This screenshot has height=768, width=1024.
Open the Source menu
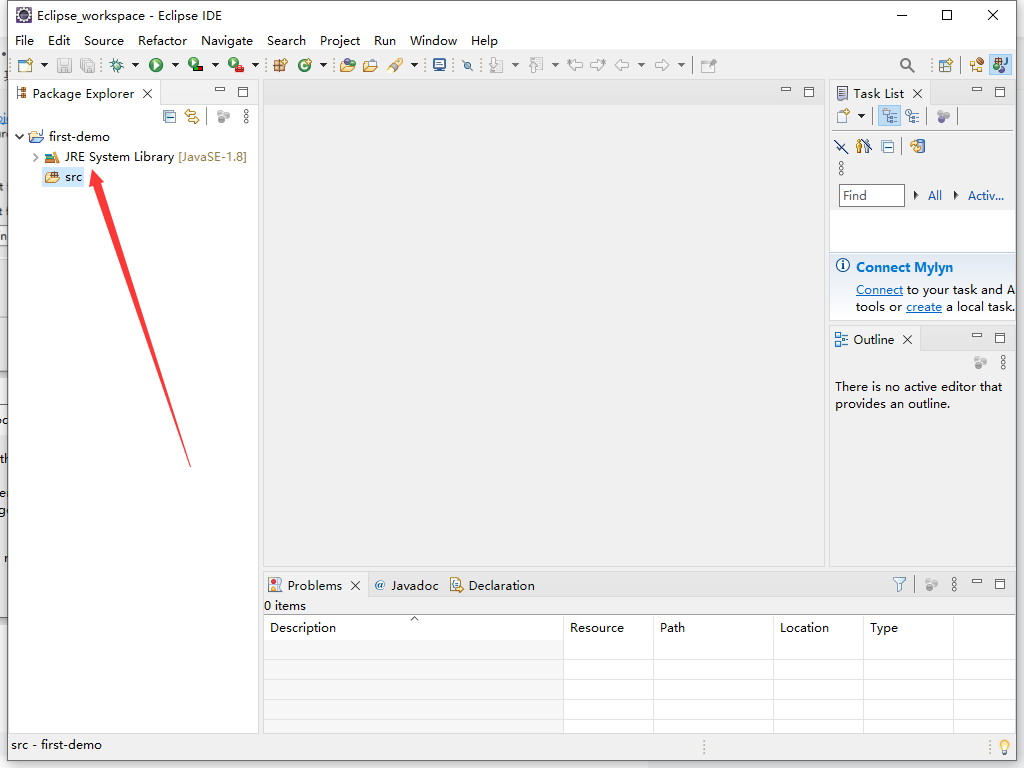click(104, 40)
